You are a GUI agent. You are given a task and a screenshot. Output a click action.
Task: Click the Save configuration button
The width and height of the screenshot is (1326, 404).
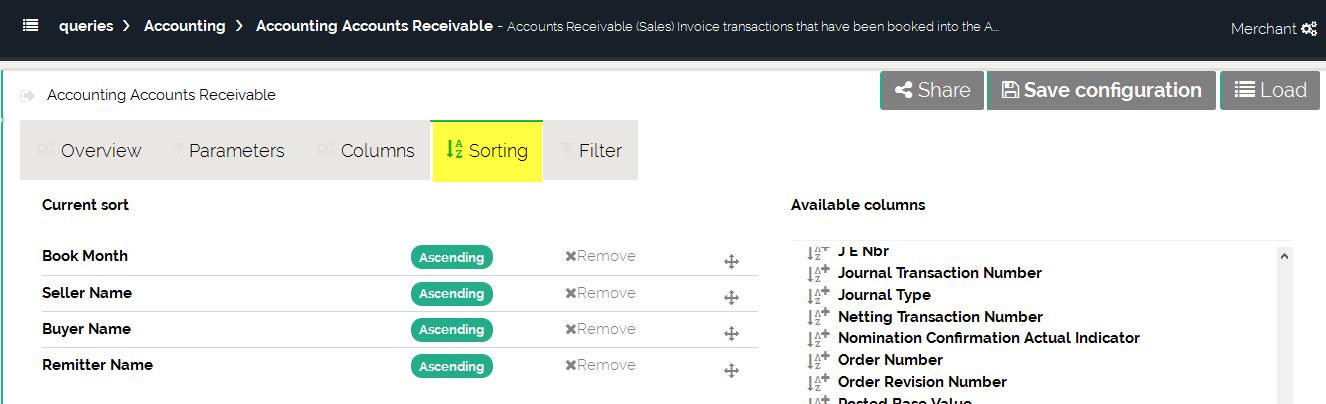coord(1101,91)
